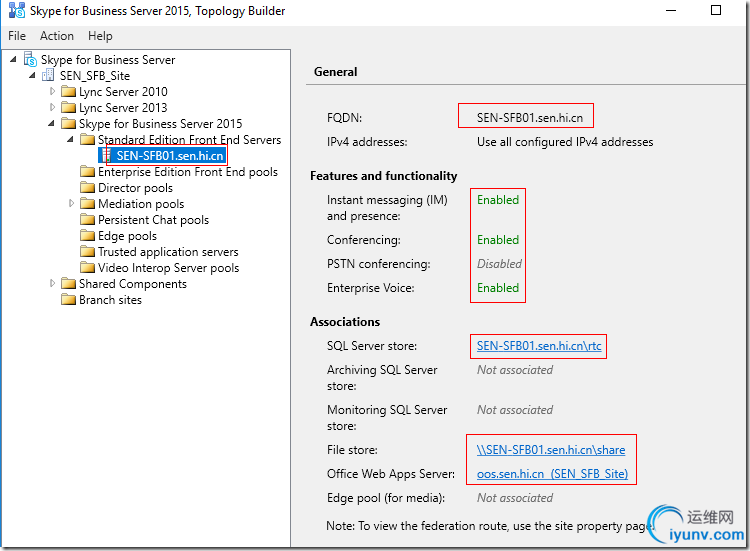Click the General section heading
The width and height of the screenshot is (750, 551).
tap(335, 72)
